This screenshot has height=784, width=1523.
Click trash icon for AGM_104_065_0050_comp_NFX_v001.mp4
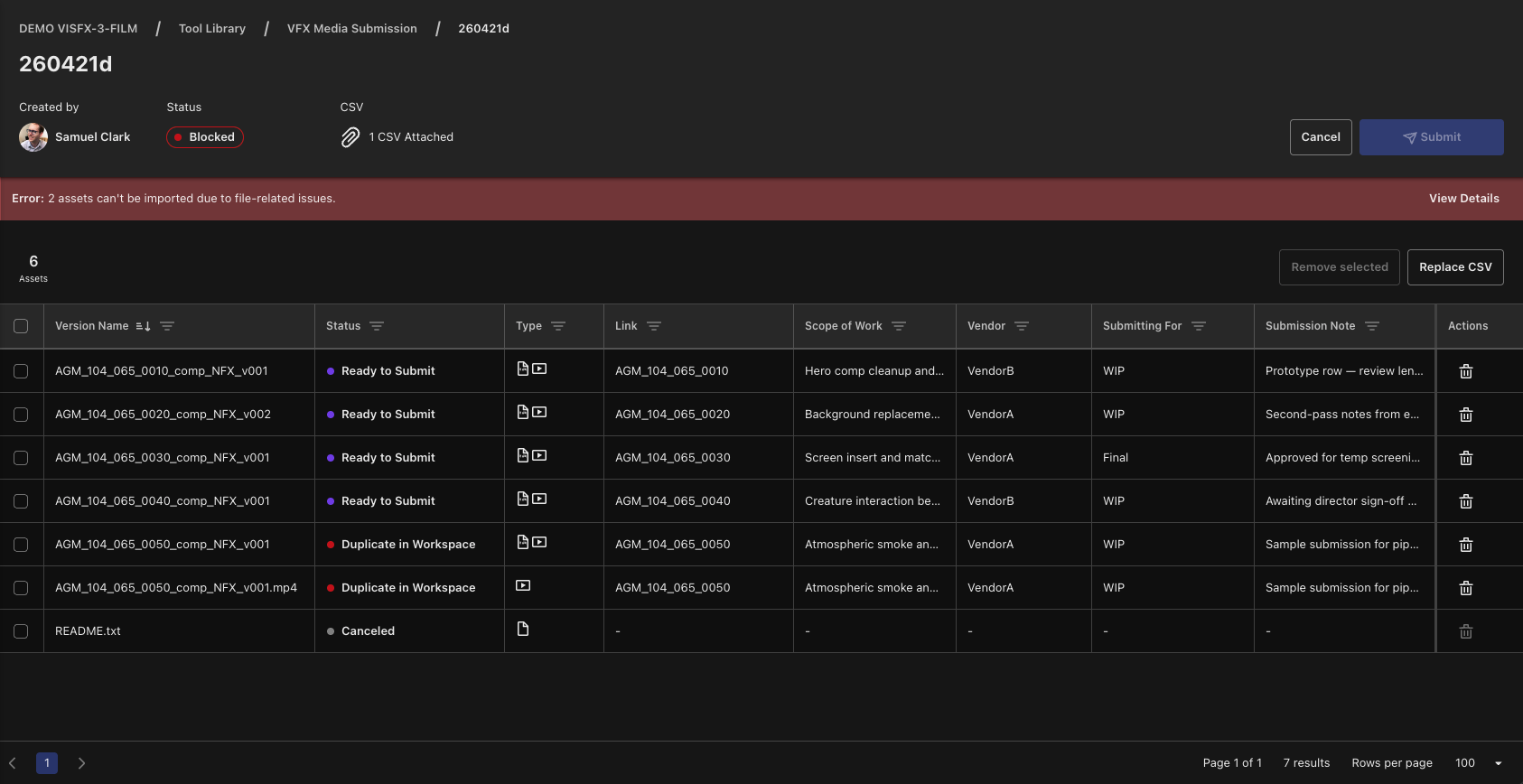1466,588
